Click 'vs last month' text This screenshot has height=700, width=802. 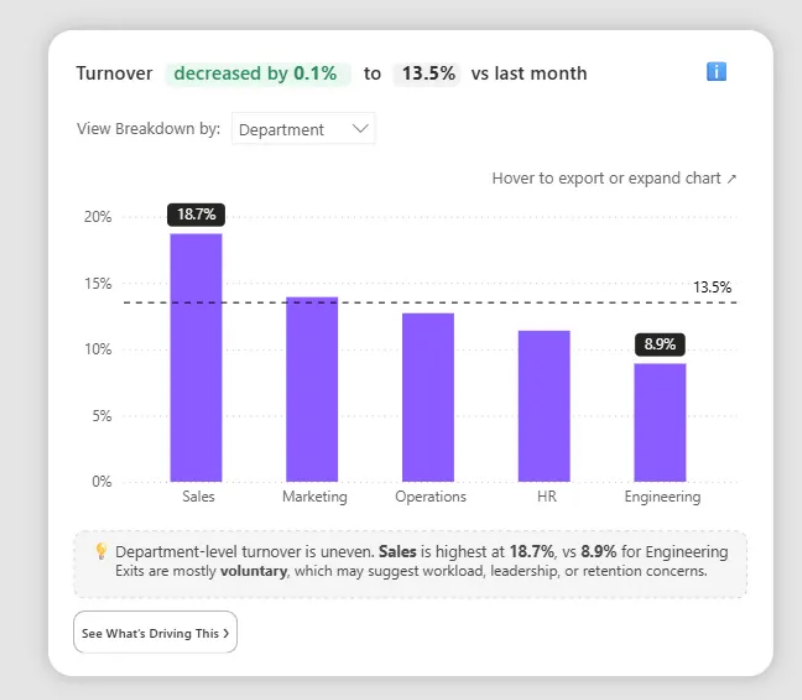pyautogui.click(x=529, y=74)
